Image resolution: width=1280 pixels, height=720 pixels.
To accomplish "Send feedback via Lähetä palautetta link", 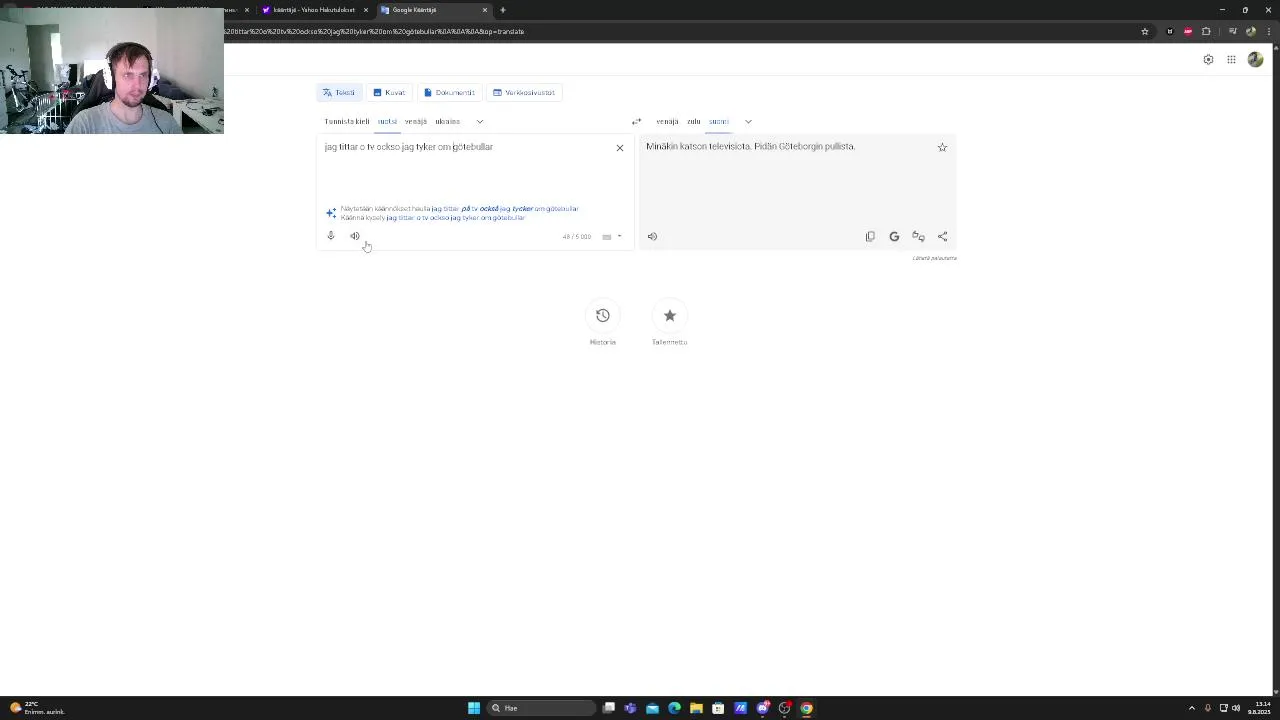I will [x=934, y=258].
